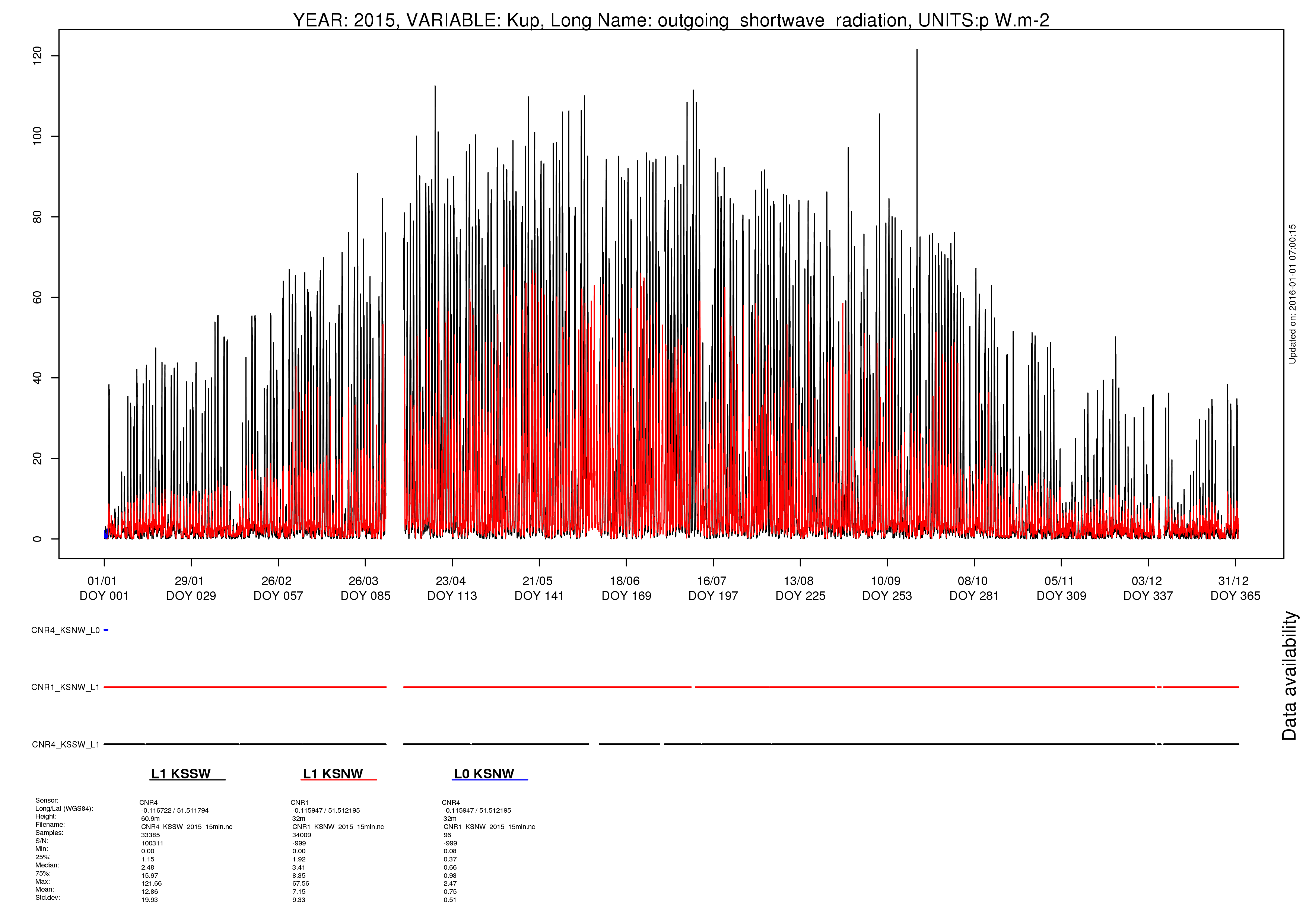The height and width of the screenshot is (924, 1306).
Task: Click the y-axis tick label 60
Action: [x=37, y=298]
